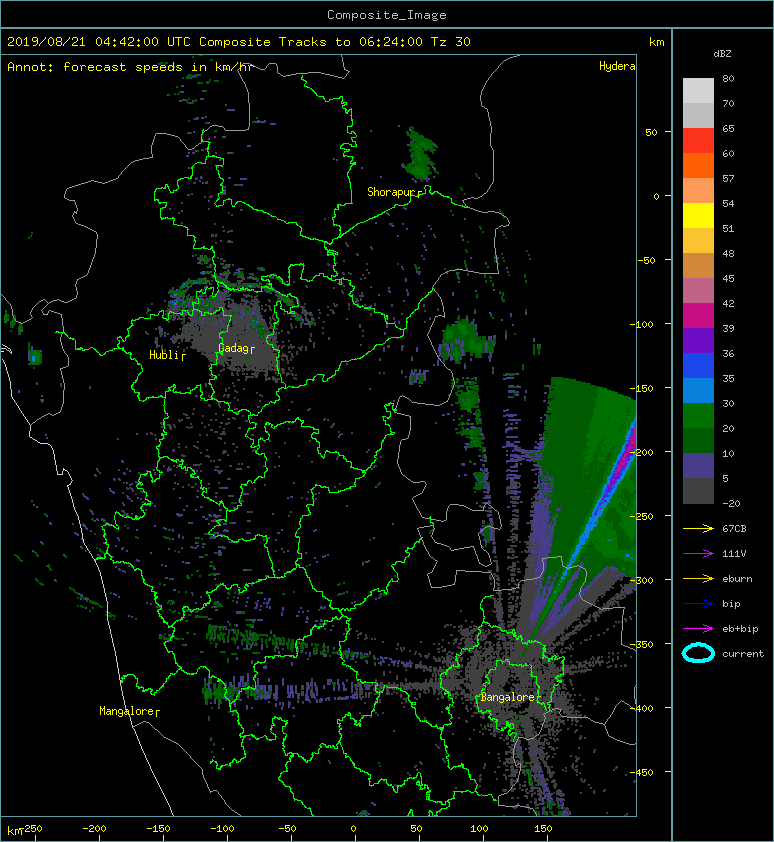
Task: Select the Mangalore city label
Action: tap(127, 711)
